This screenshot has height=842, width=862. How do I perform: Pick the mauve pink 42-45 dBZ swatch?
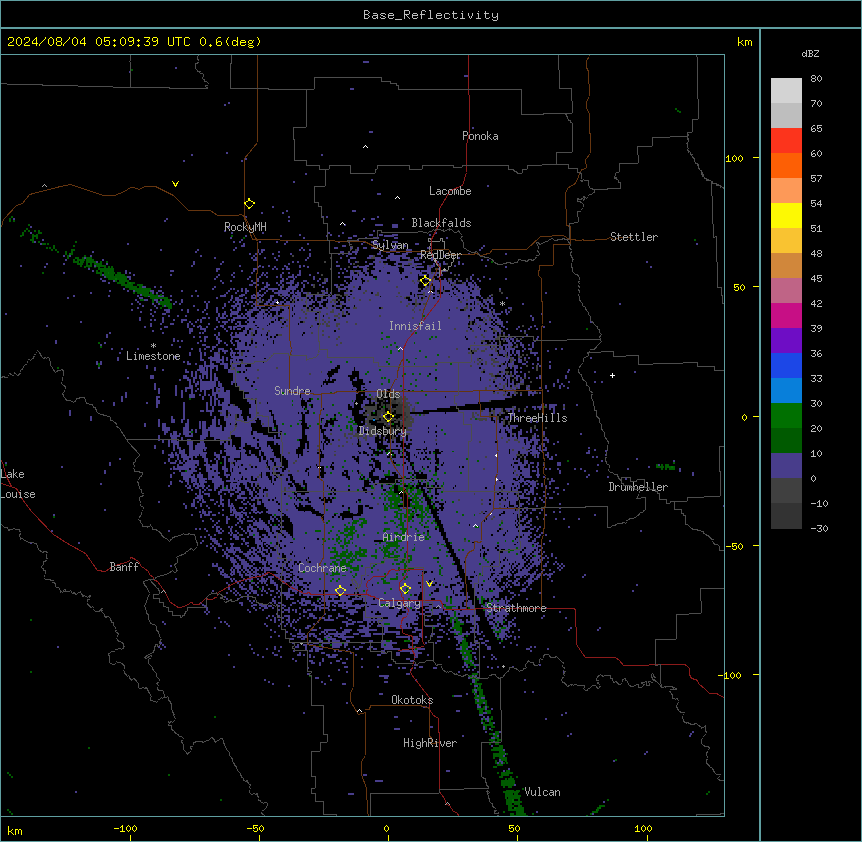786,291
